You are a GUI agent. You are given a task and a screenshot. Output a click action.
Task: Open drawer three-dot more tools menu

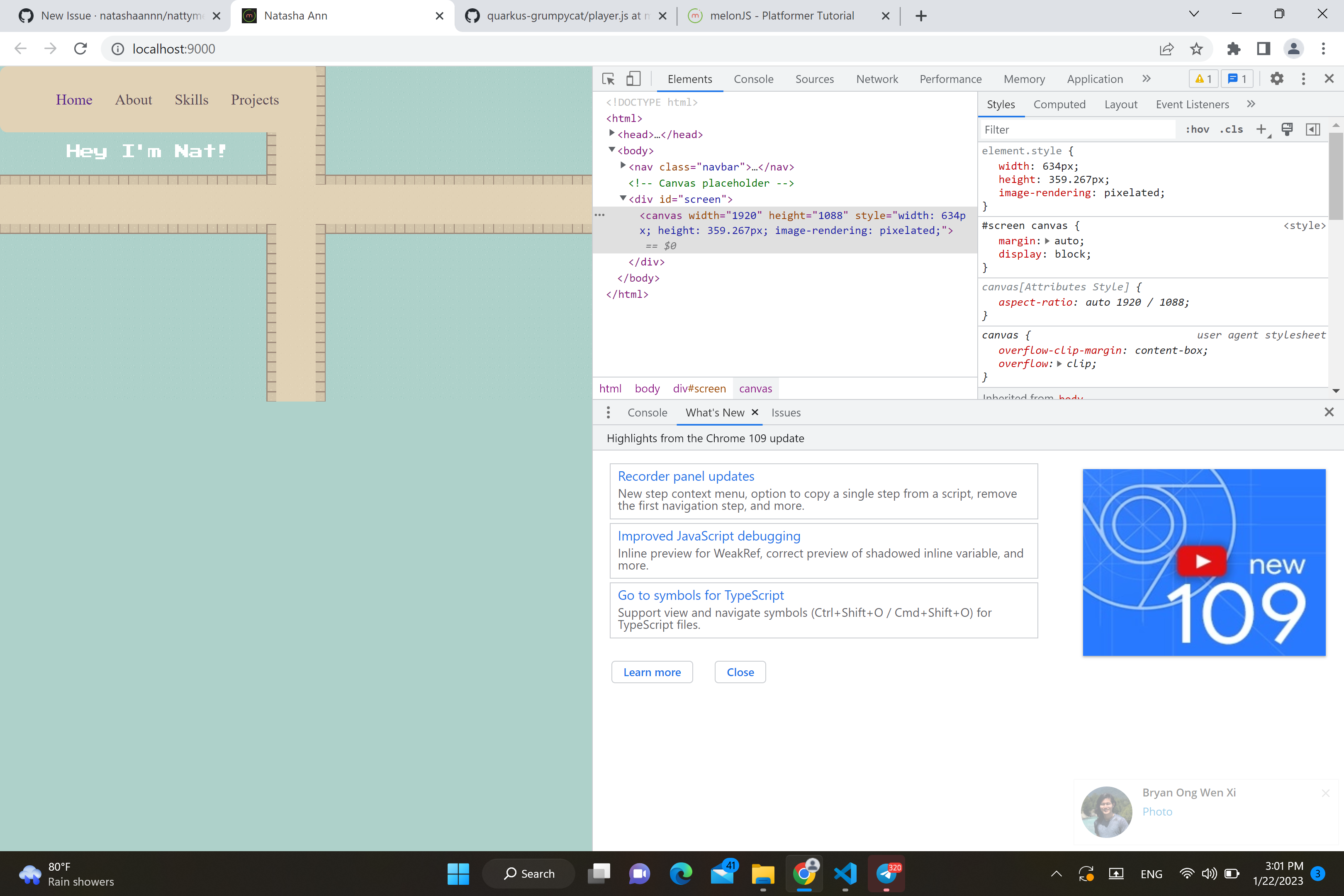coord(608,413)
